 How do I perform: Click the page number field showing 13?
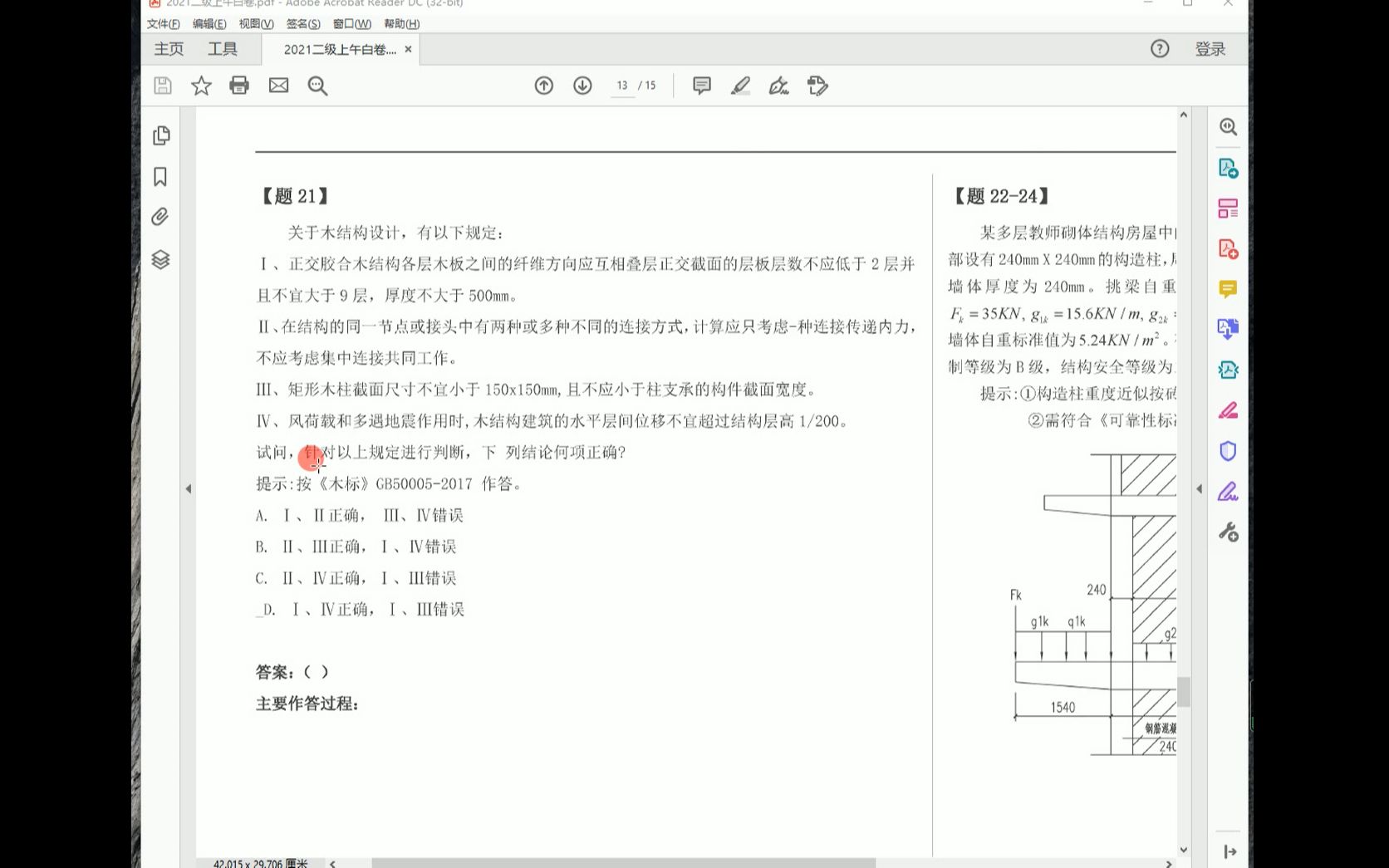click(x=621, y=85)
